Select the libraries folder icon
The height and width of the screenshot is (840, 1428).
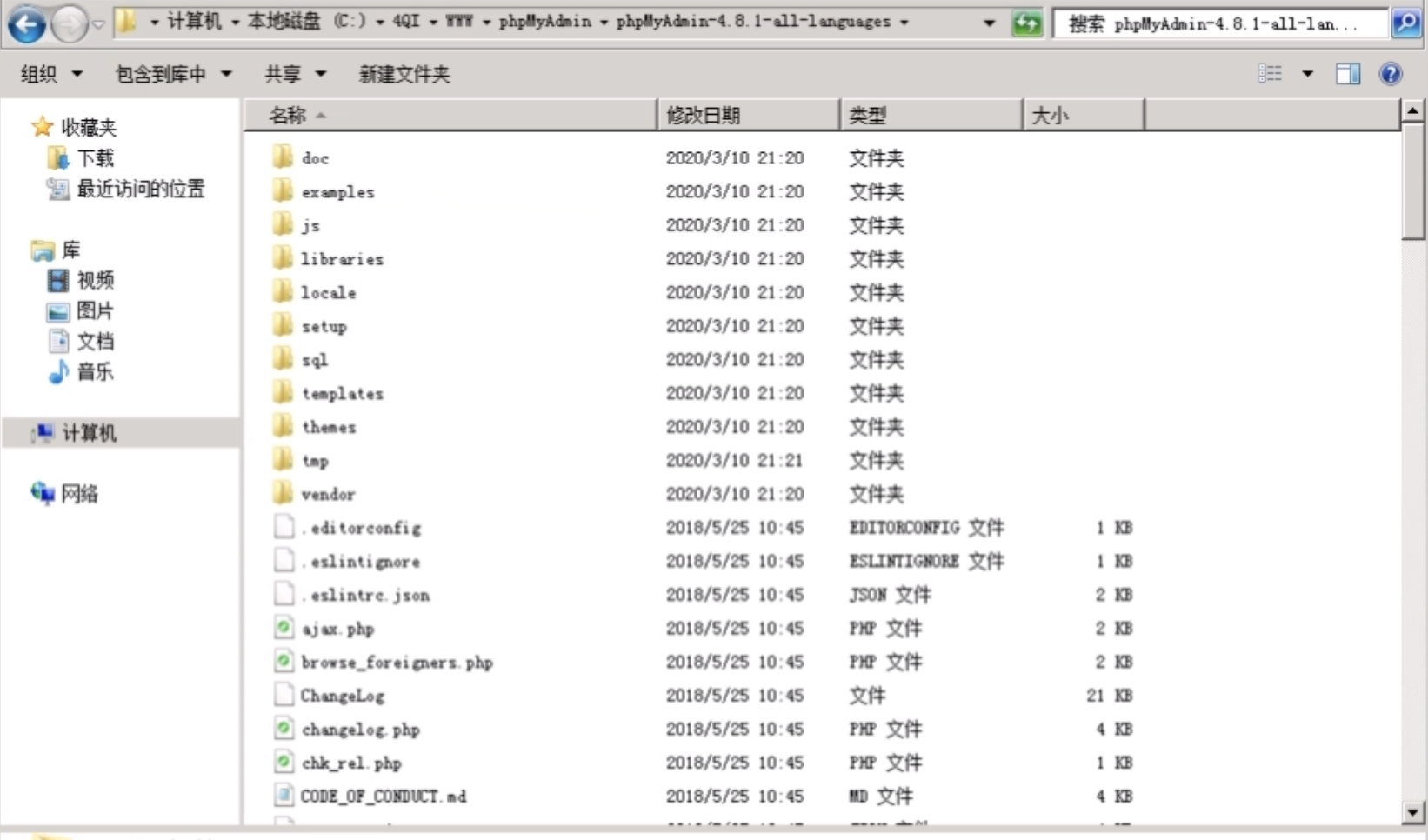(x=283, y=258)
